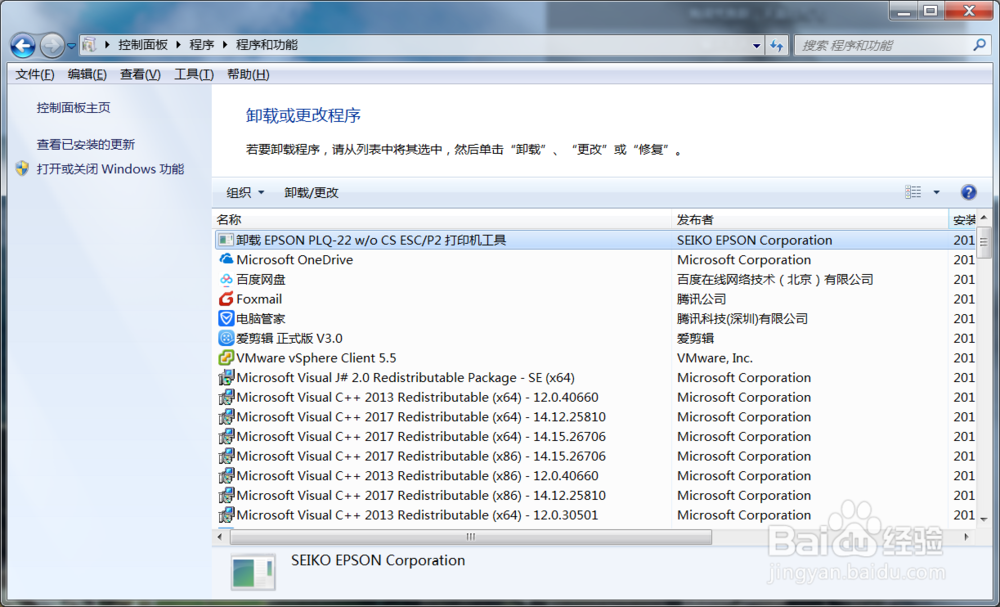Click the Back navigation arrow button
The height and width of the screenshot is (607, 1000).
24,45
